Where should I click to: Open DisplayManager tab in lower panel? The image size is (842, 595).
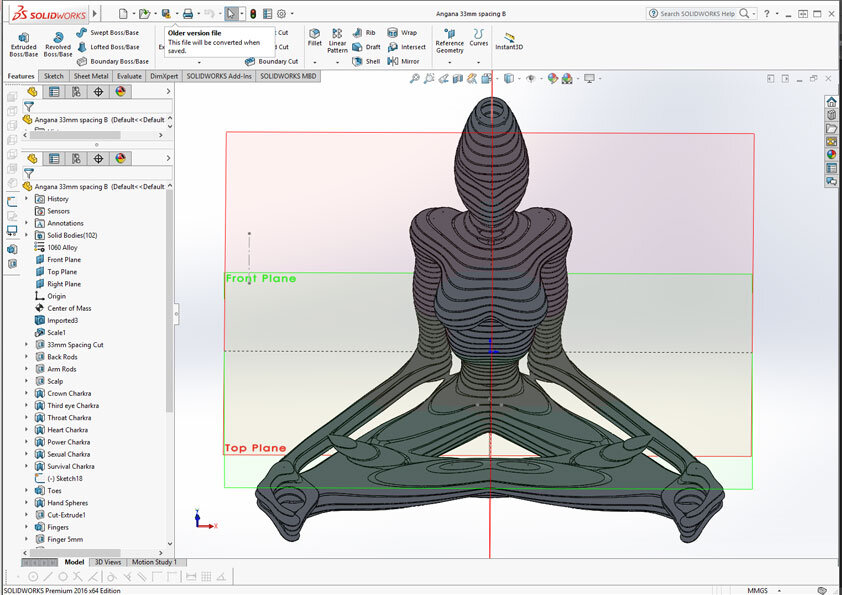point(120,158)
